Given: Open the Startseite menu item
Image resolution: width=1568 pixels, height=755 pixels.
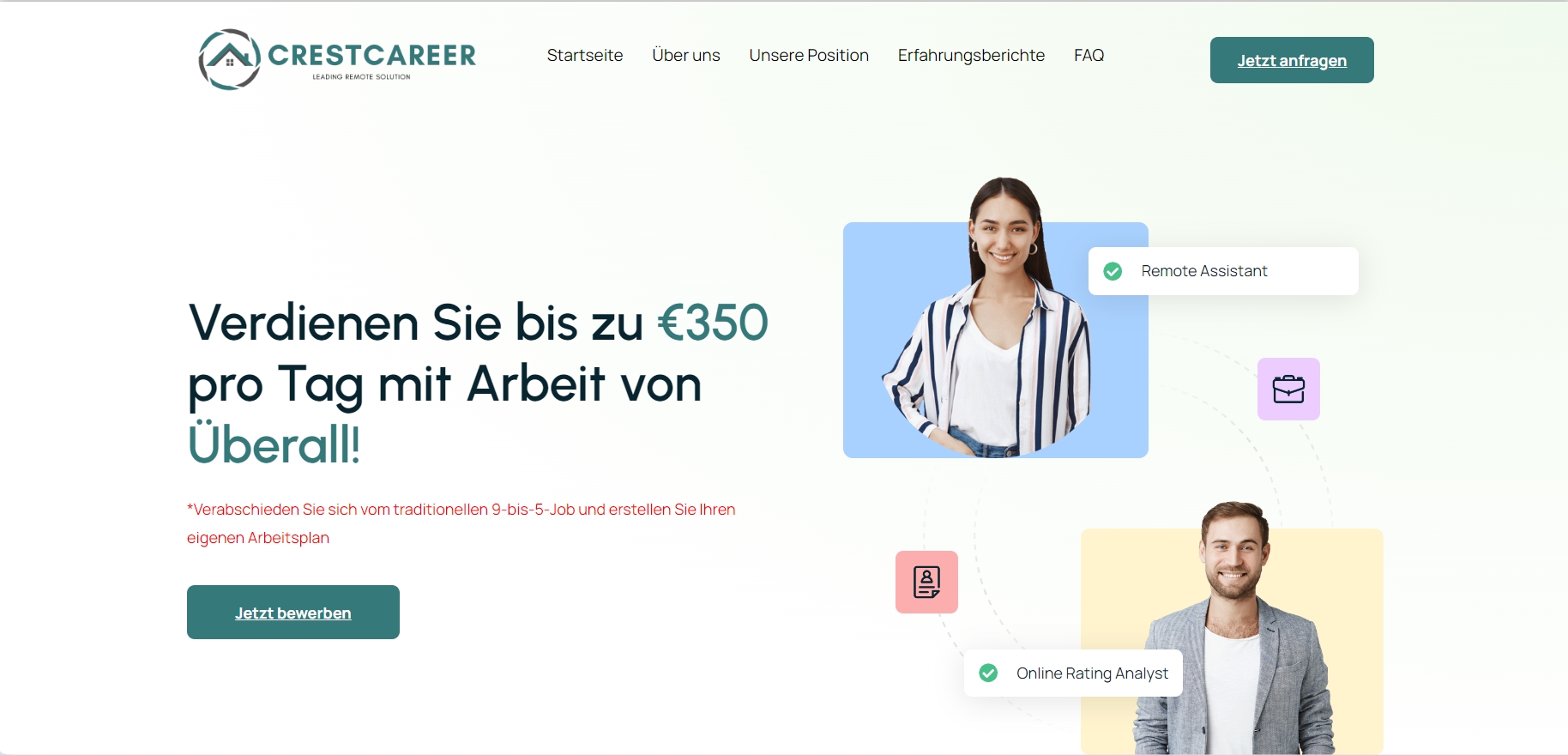Looking at the screenshot, I should (x=585, y=55).
